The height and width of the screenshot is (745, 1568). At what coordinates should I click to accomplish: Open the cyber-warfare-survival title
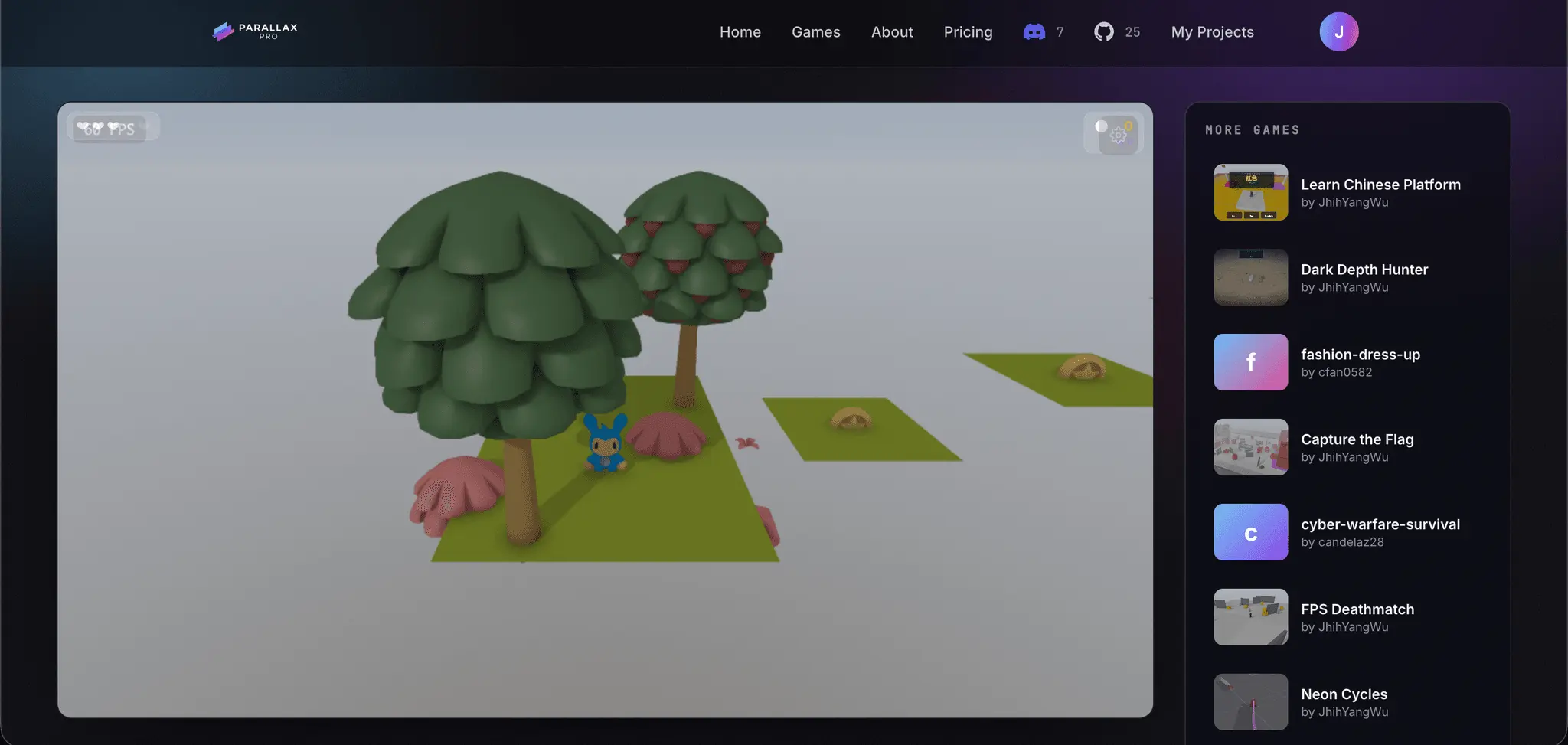pos(1380,524)
